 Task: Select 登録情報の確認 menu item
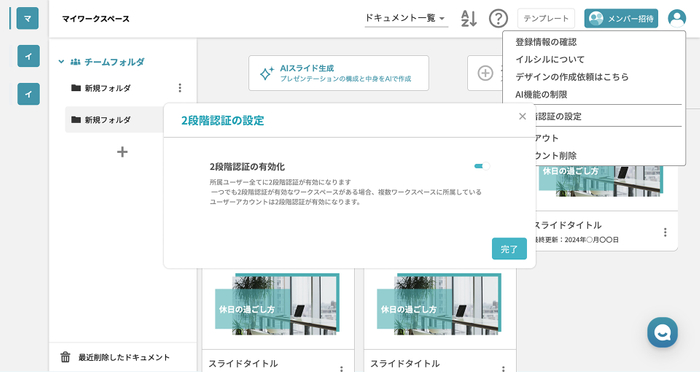pyautogui.click(x=546, y=42)
